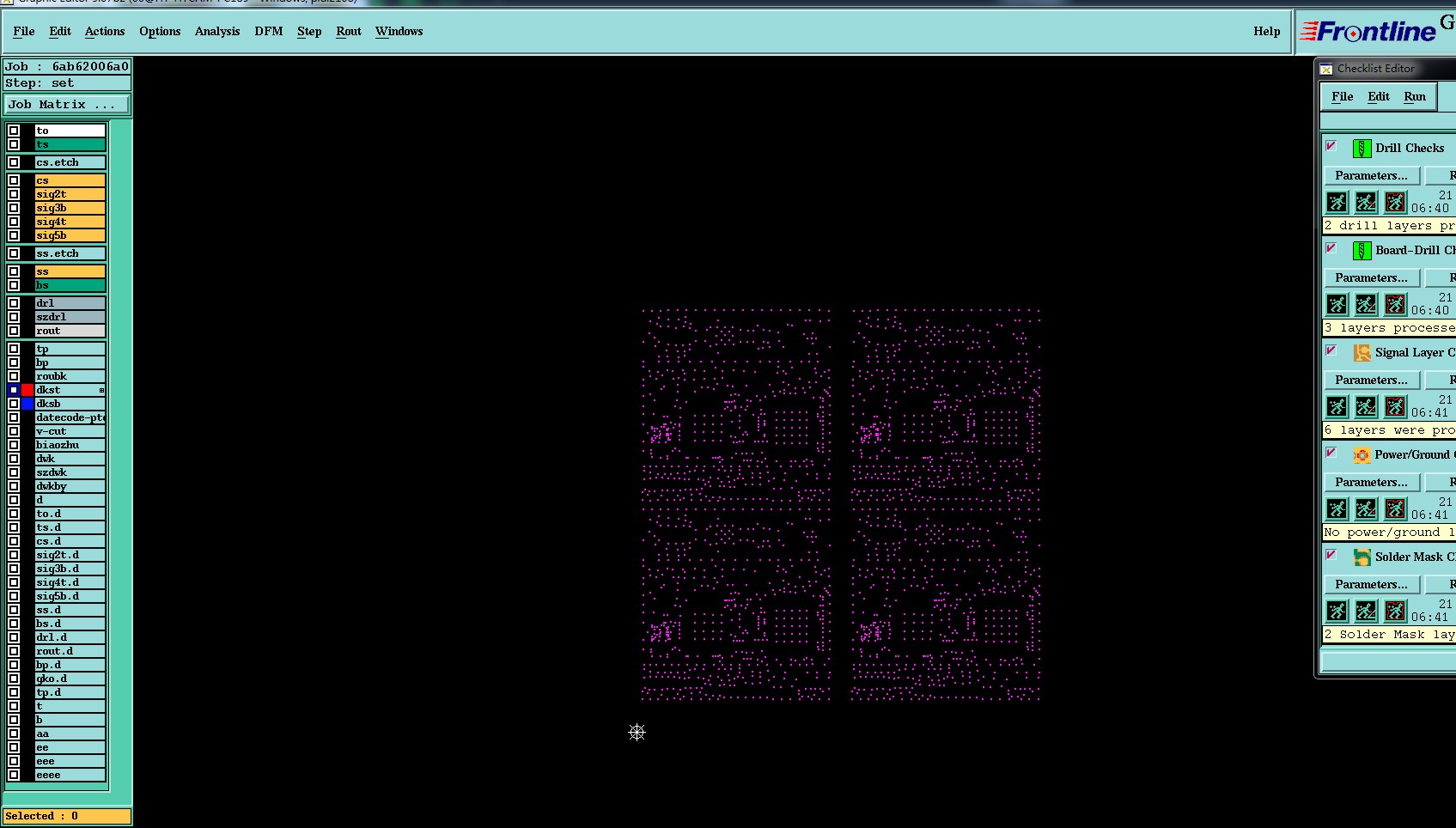The image size is (1456, 828).
Task: Click Power/Ground running-man icon with red arrow
Action: pyautogui.click(x=1366, y=508)
